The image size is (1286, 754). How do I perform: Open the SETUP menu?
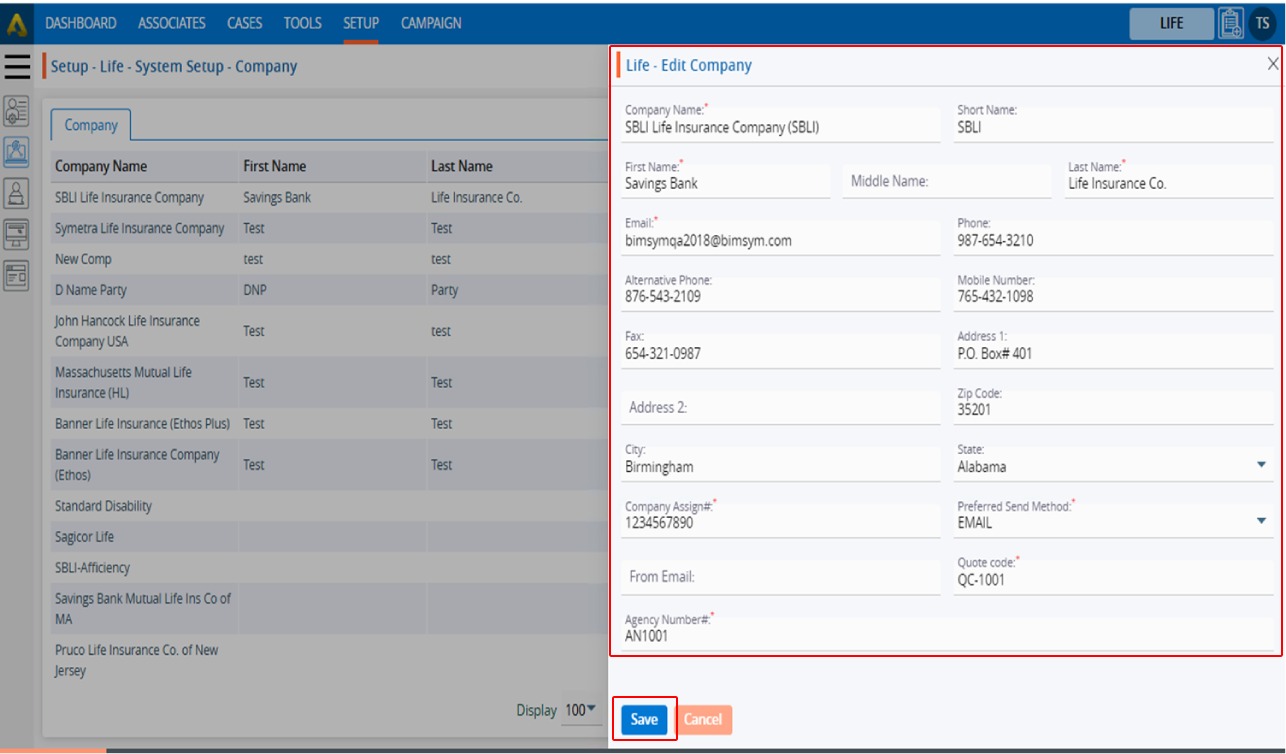[361, 23]
